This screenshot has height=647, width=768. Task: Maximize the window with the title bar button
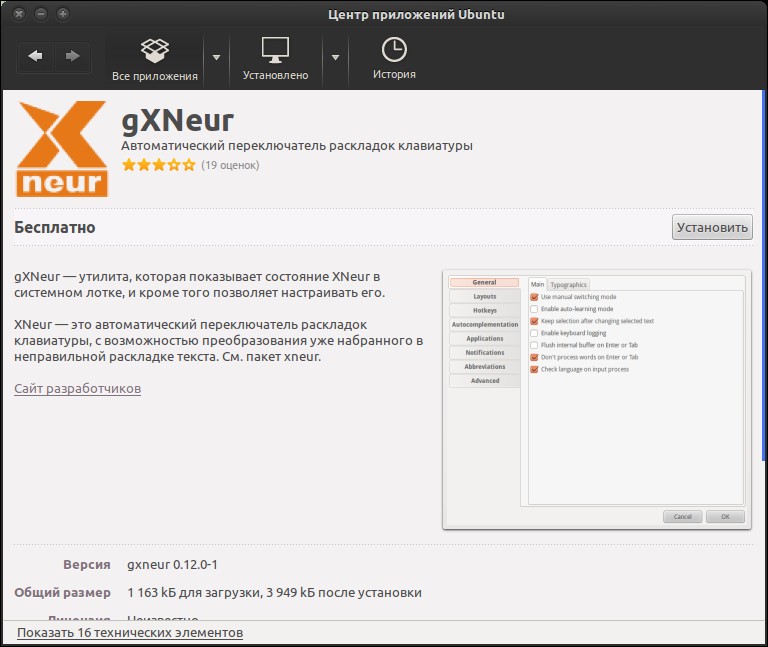(63, 14)
